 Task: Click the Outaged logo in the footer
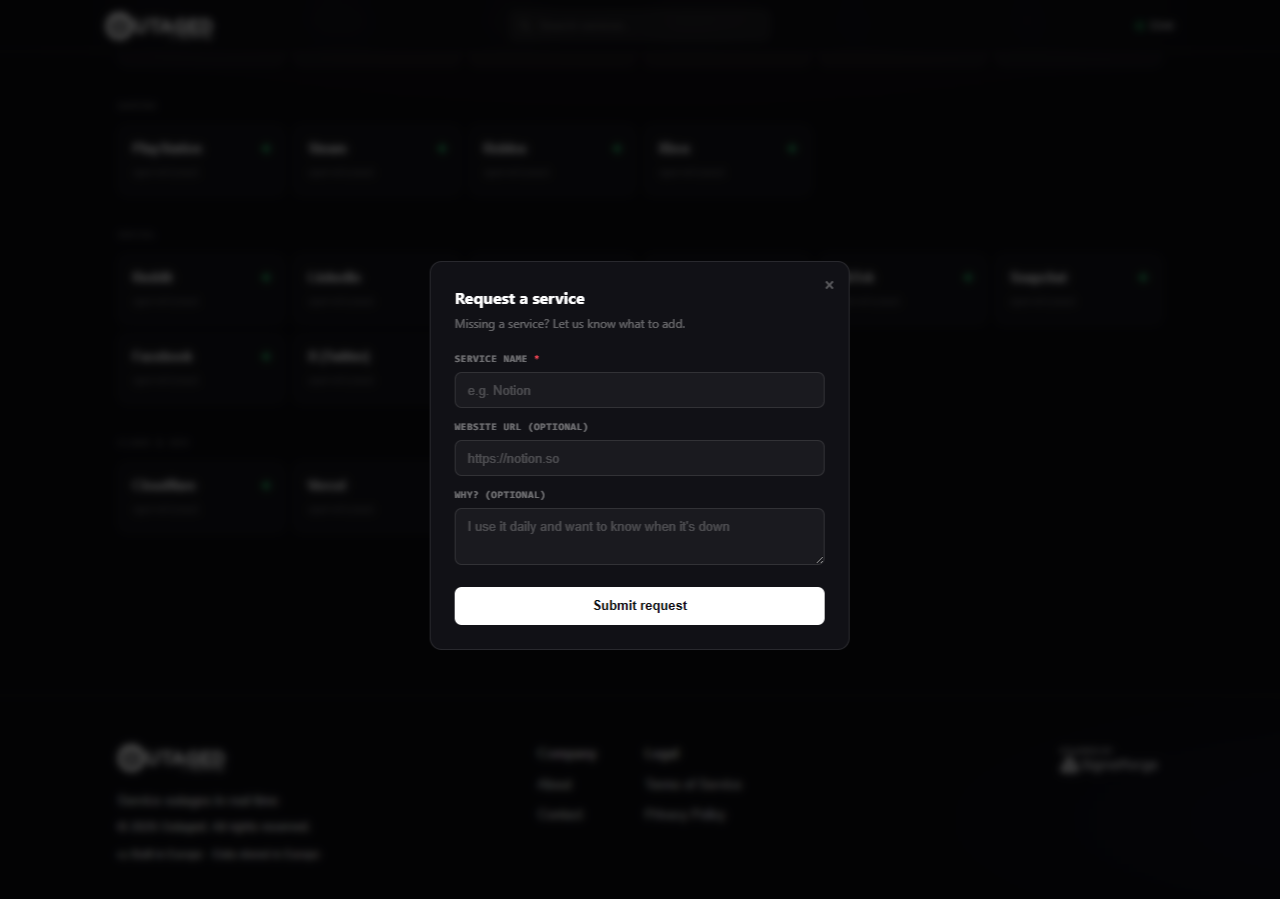click(x=170, y=758)
